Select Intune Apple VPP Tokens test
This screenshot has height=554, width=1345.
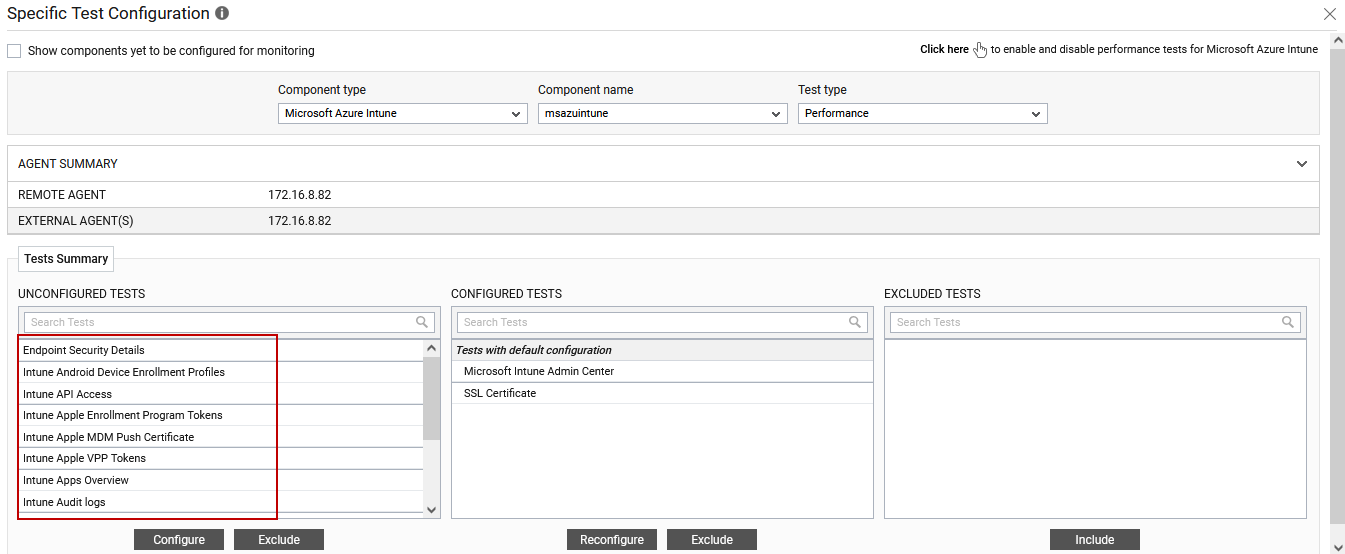click(x=221, y=459)
